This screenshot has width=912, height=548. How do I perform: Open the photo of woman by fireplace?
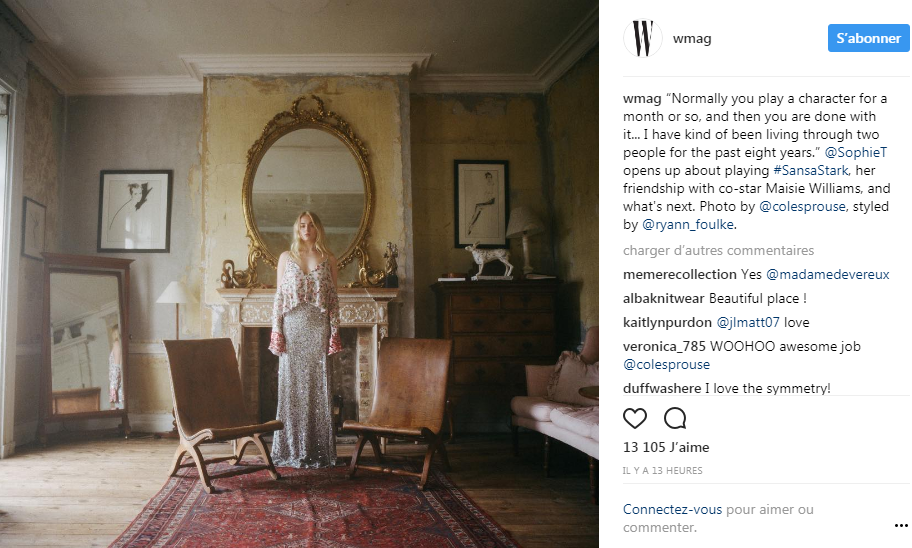(299, 274)
